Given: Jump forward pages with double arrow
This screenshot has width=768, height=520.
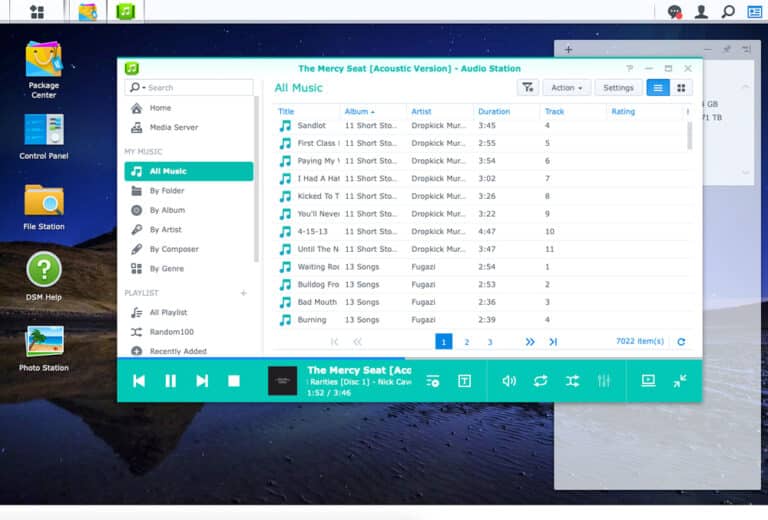Looking at the screenshot, I should (x=530, y=342).
